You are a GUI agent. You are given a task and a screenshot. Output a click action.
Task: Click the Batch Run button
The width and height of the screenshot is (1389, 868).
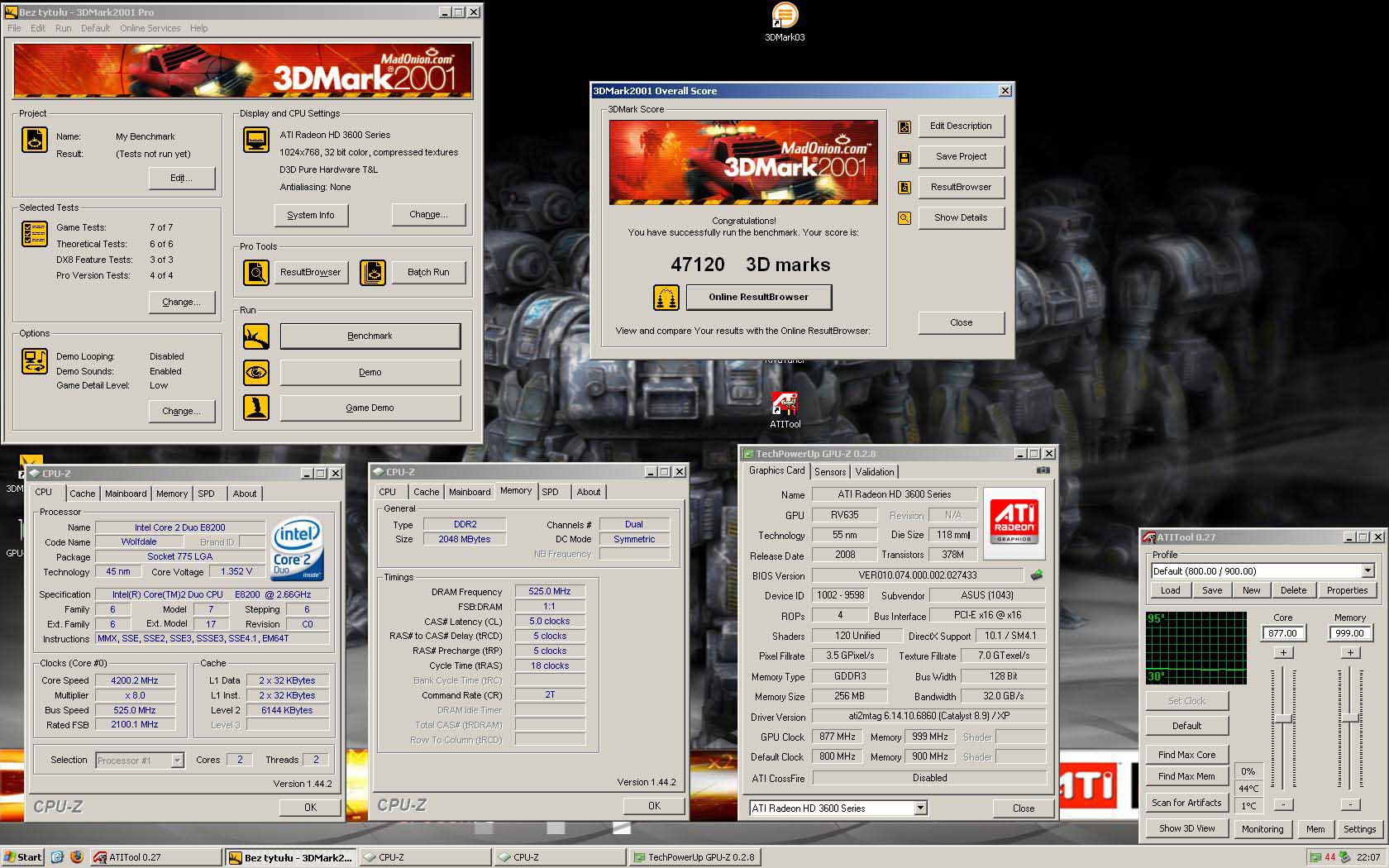click(x=428, y=272)
